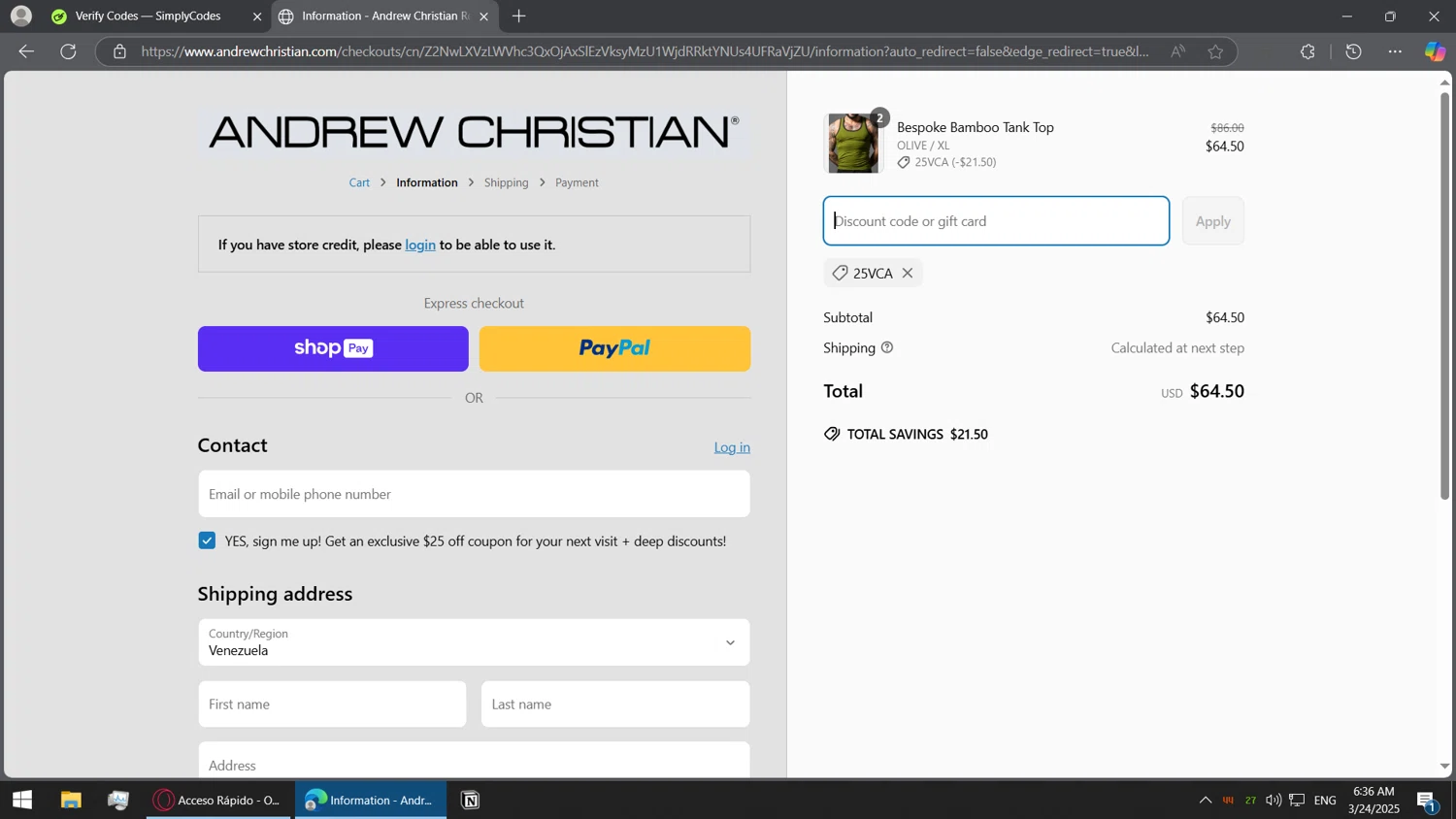Click the $64.50 total amount

coord(1217,391)
